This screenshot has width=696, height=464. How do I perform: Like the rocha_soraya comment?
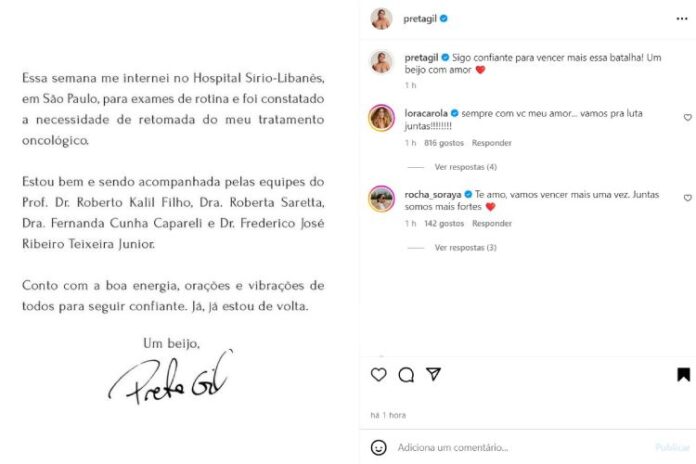(x=687, y=198)
